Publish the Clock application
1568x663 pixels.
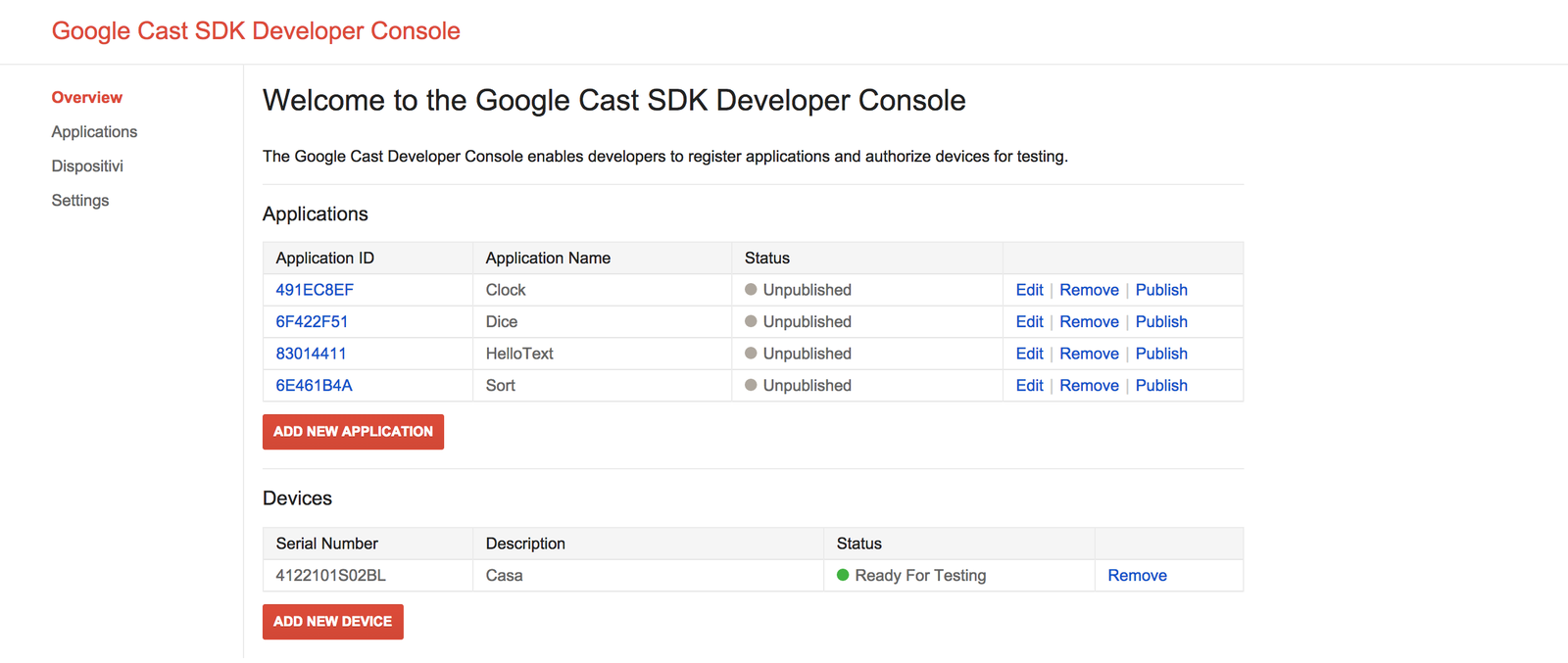(1161, 290)
